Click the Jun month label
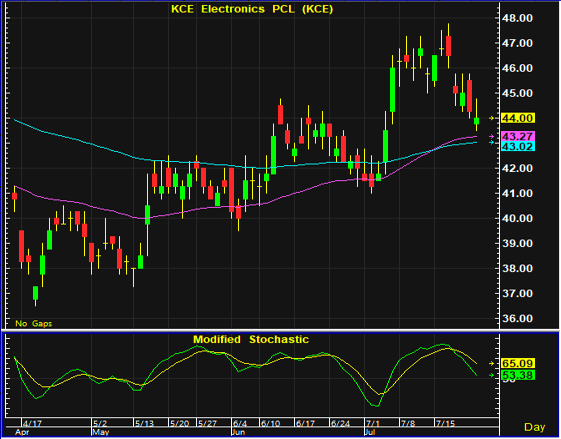 coord(239,432)
